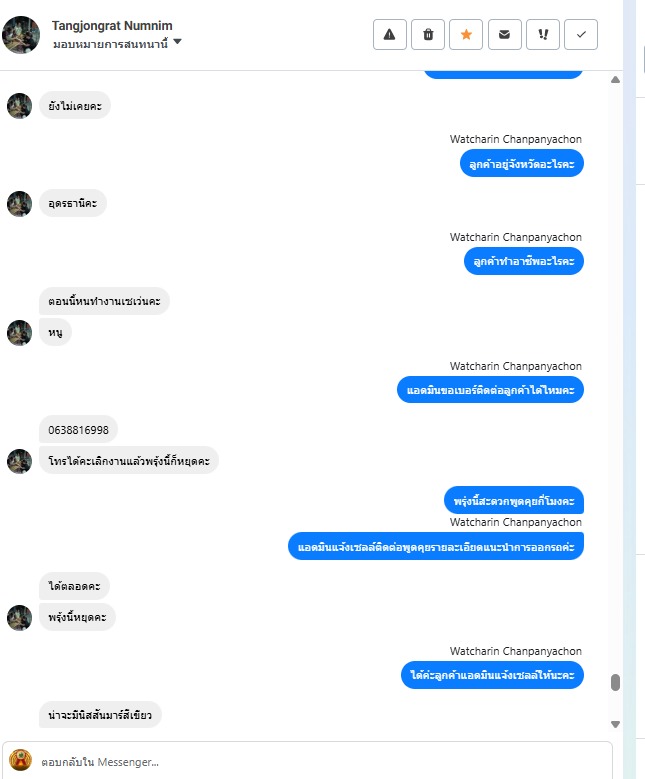Click page avatar icon beside reply box
645x779 pixels.
coord(21,761)
